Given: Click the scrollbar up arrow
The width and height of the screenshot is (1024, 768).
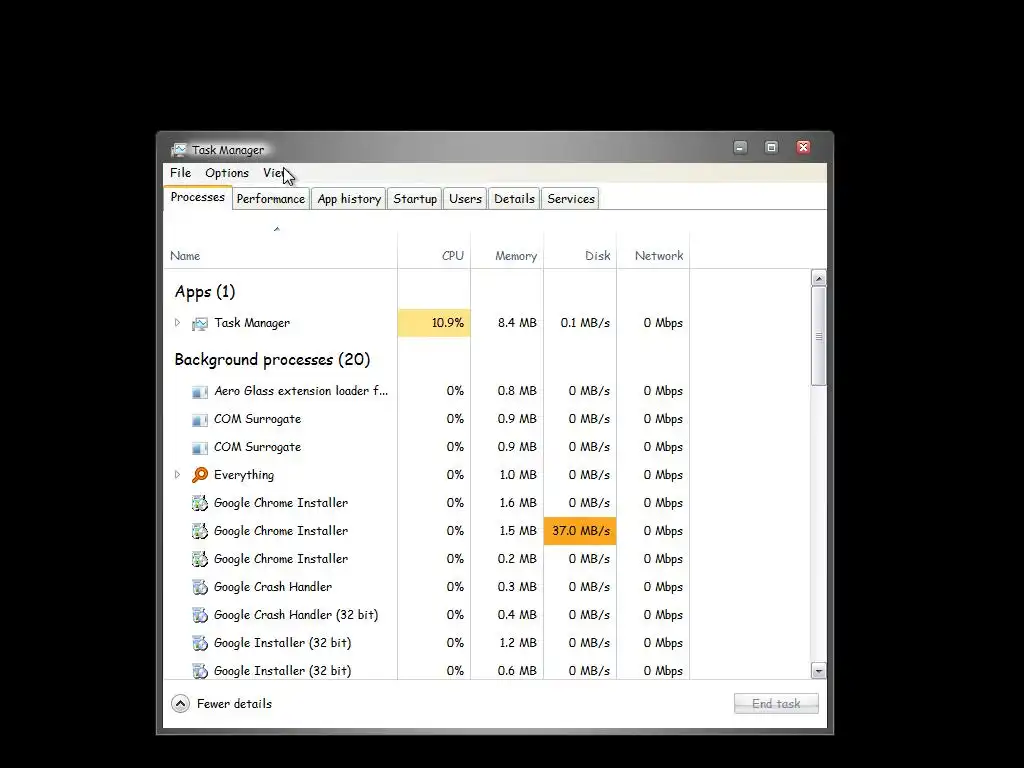Looking at the screenshot, I should (818, 278).
